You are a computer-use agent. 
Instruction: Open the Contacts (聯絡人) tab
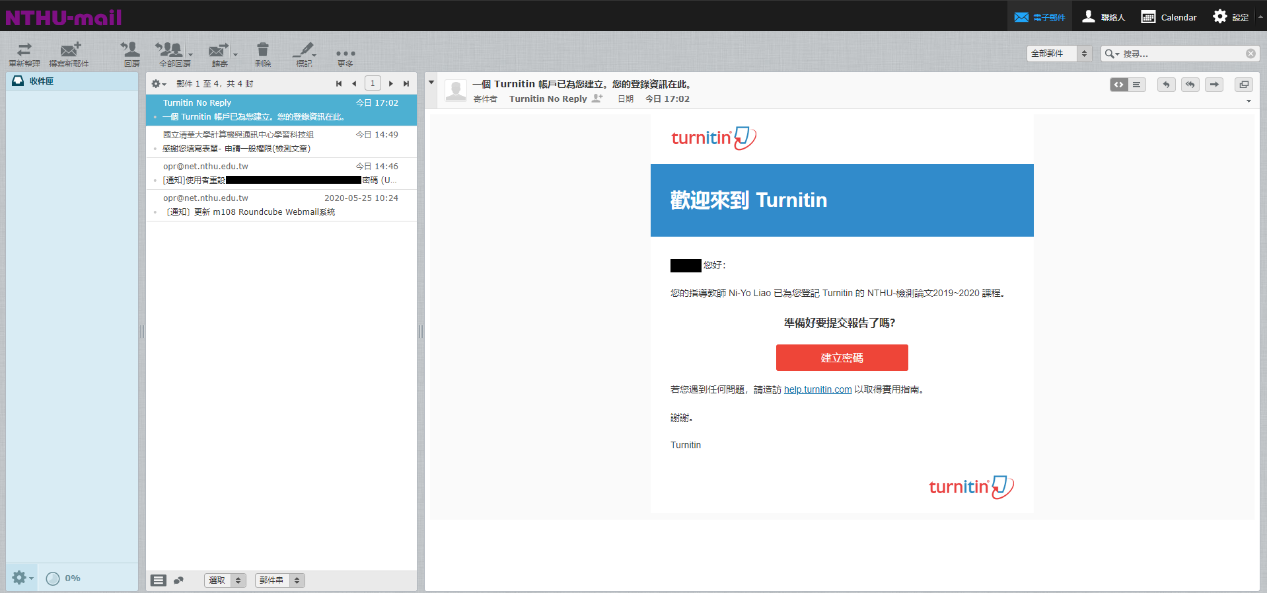[1103, 17]
